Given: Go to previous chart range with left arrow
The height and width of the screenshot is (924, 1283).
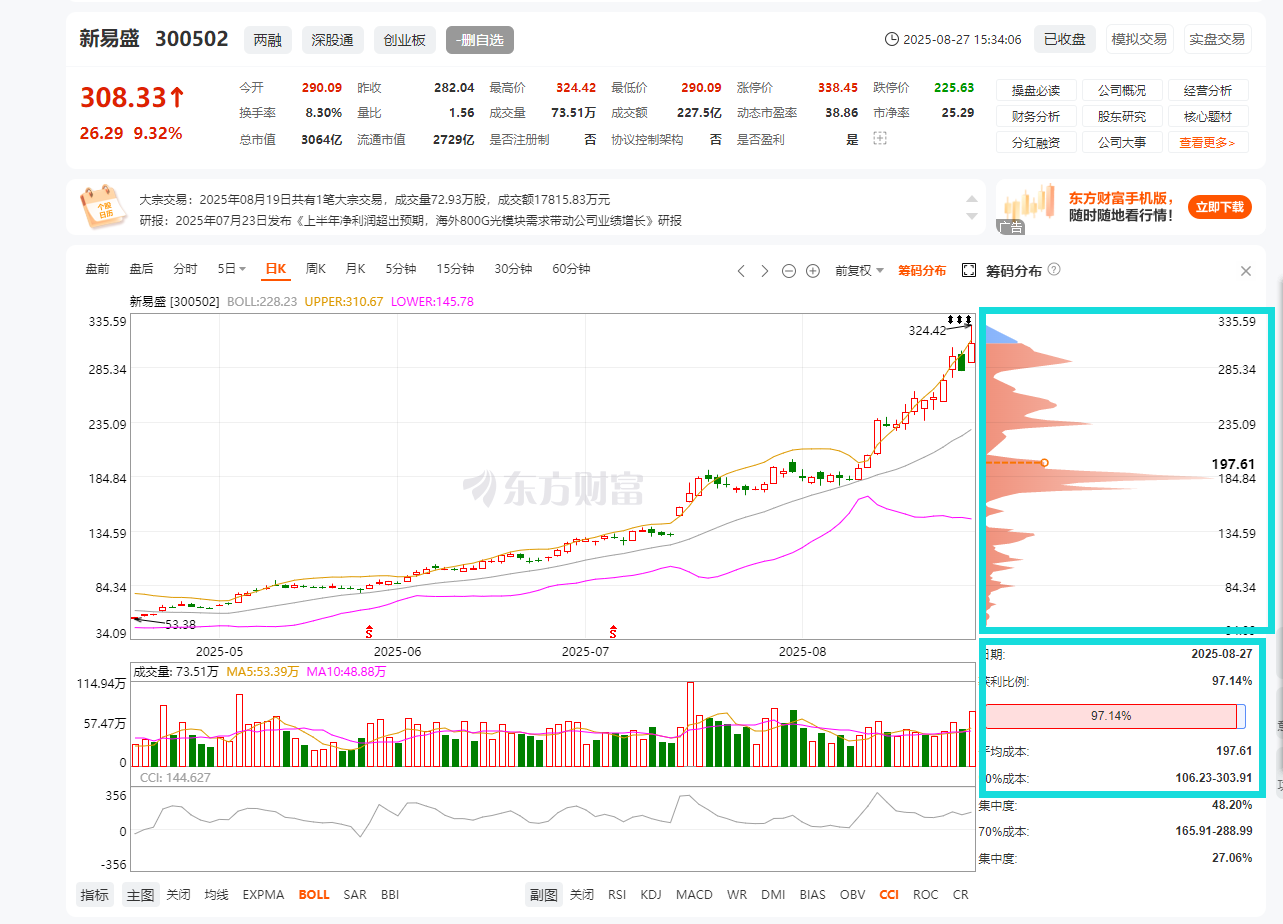Looking at the screenshot, I should coord(741,271).
